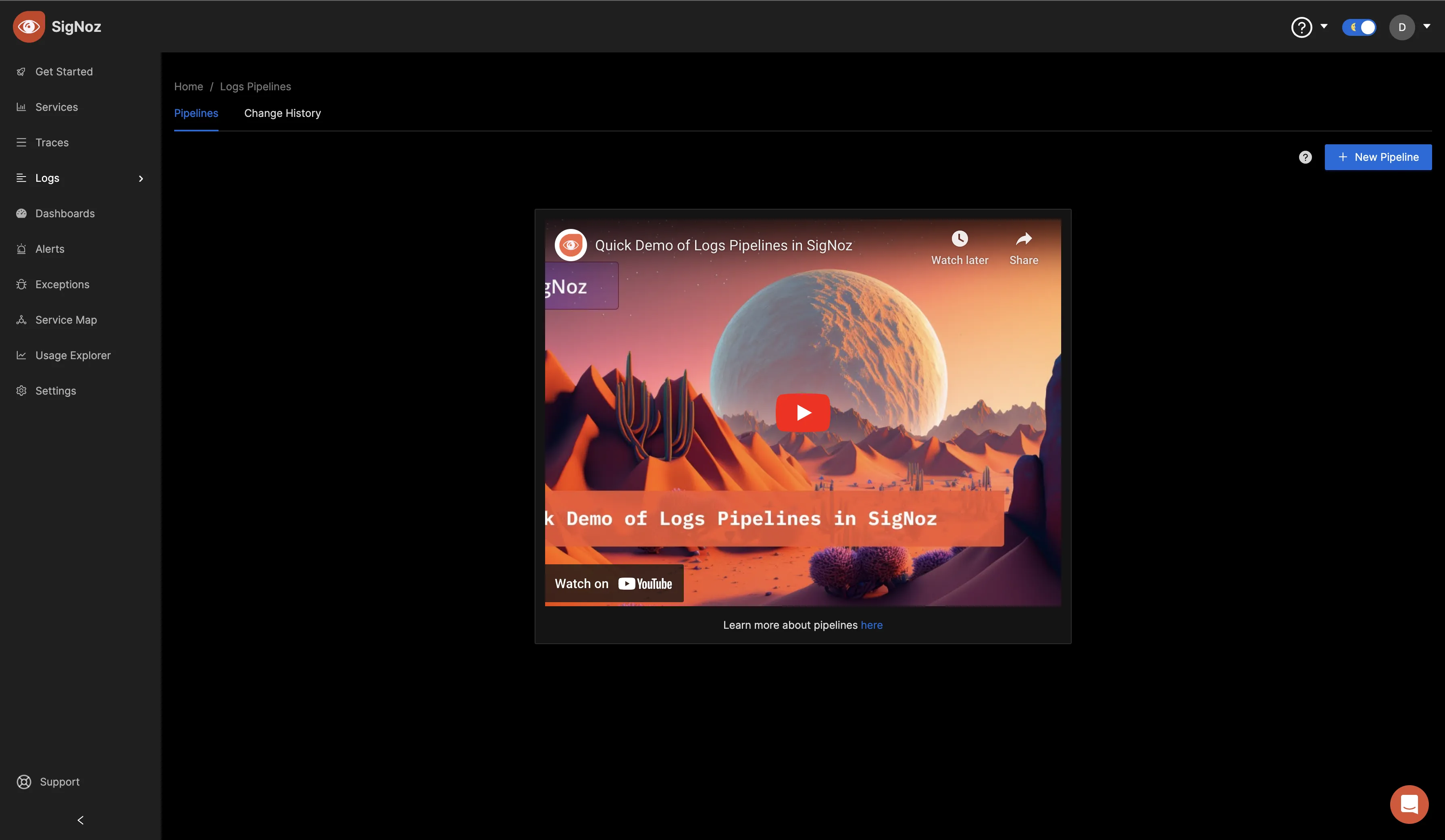This screenshot has width=1445, height=840.
Task: Click the Watch on YouTube button
Action: coord(614,584)
